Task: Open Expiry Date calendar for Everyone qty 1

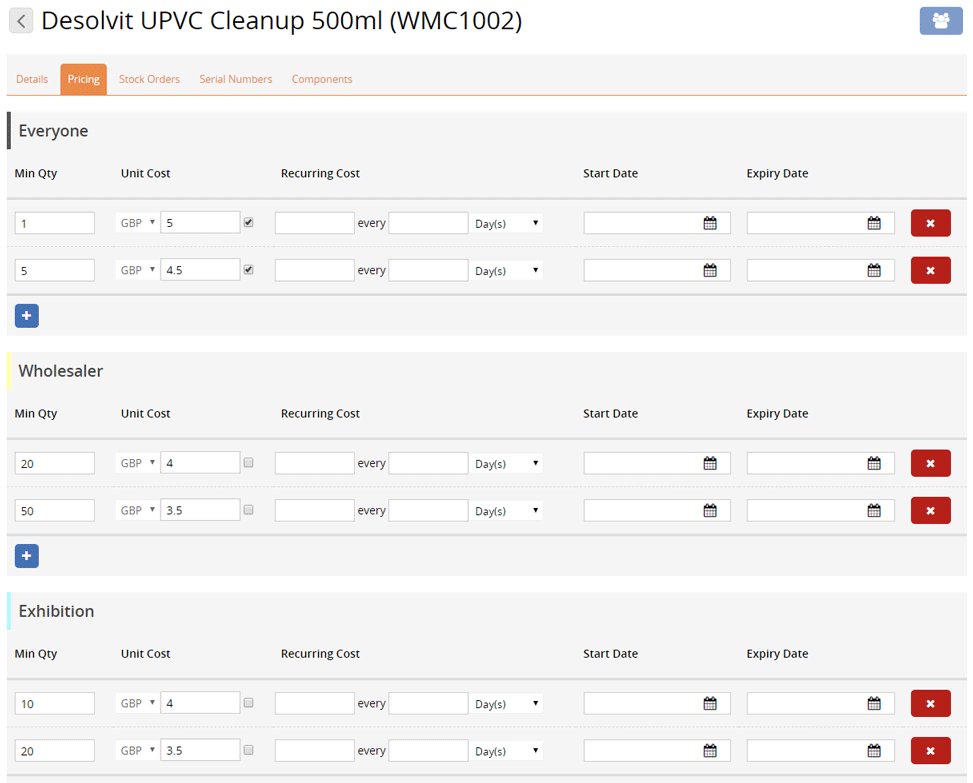Action: click(x=874, y=223)
